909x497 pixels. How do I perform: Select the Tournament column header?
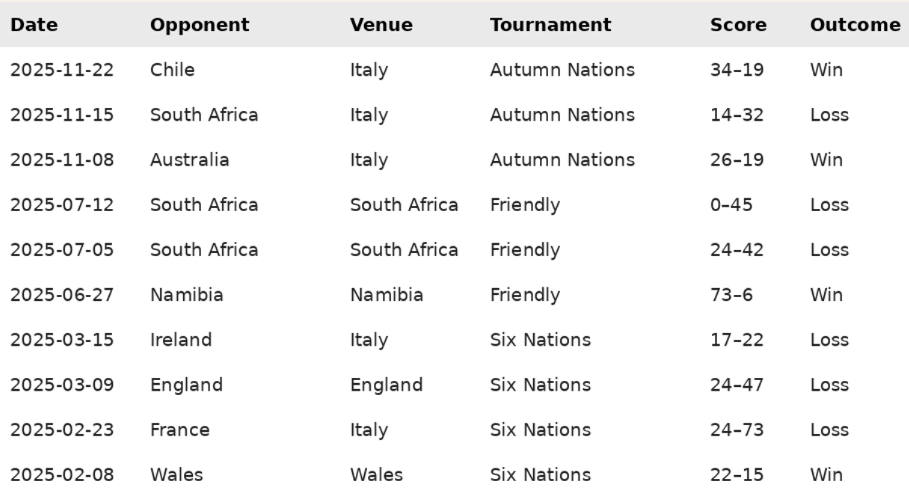pyautogui.click(x=550, y=25)
